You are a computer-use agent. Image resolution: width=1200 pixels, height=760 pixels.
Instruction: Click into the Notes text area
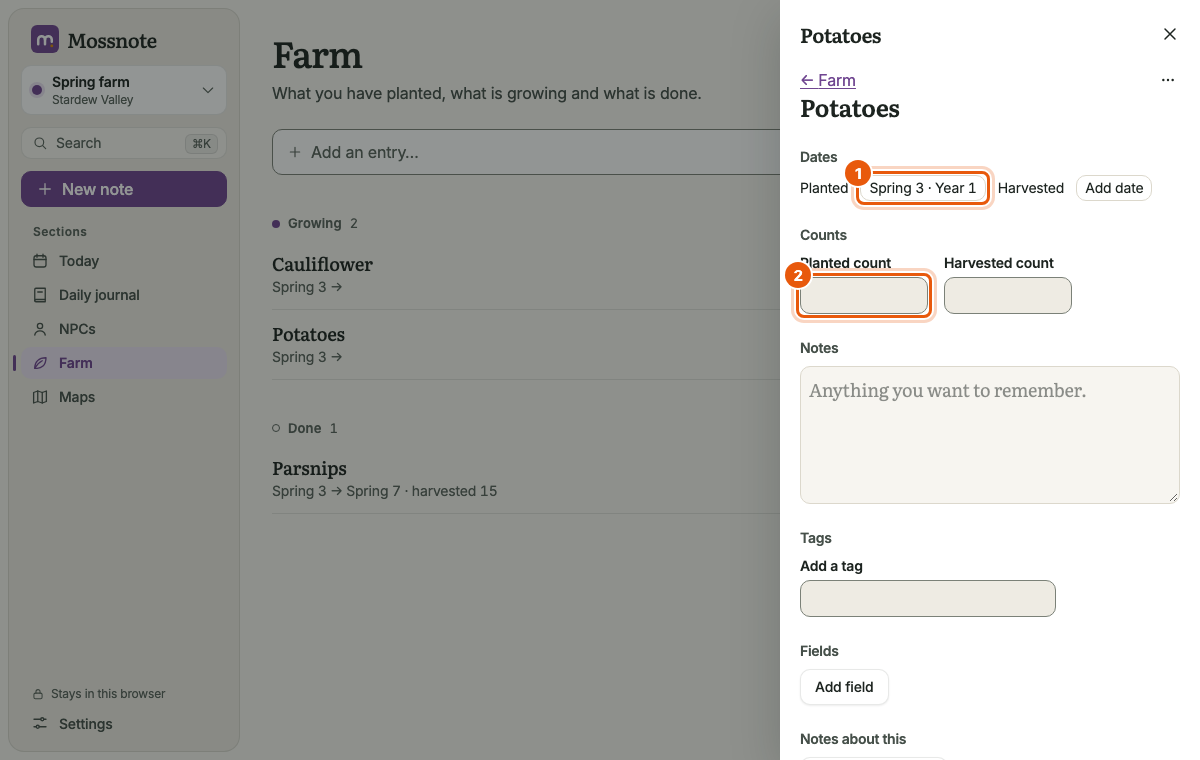990,434
